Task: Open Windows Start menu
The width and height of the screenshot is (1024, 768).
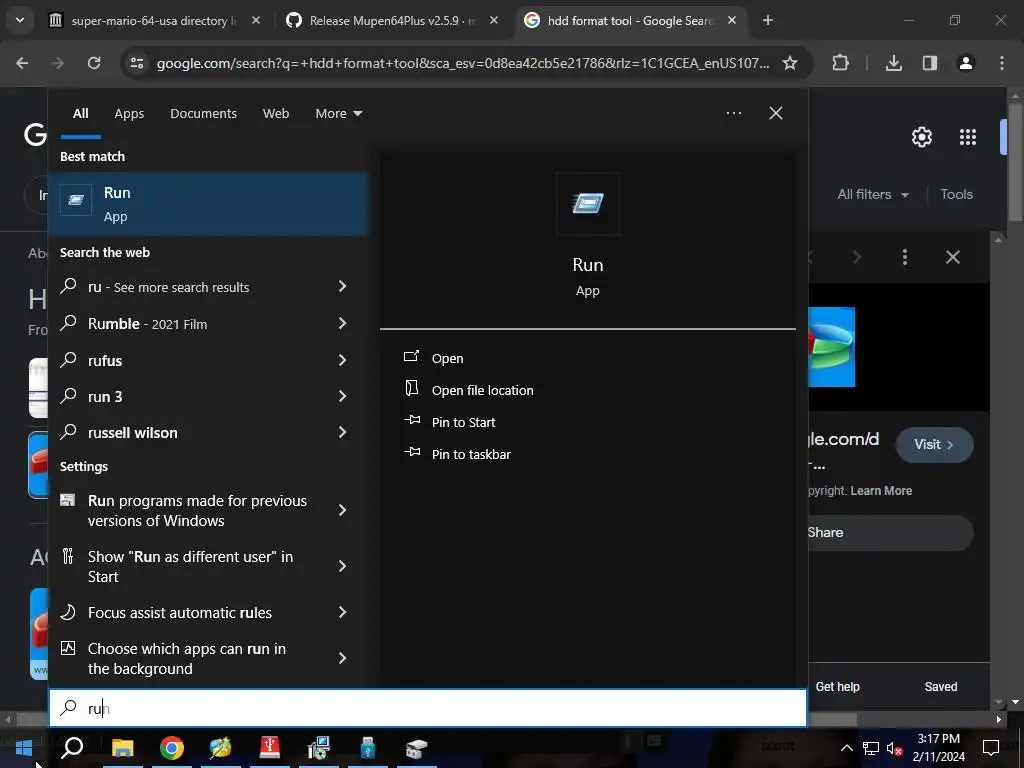Action: pos(24,748)
